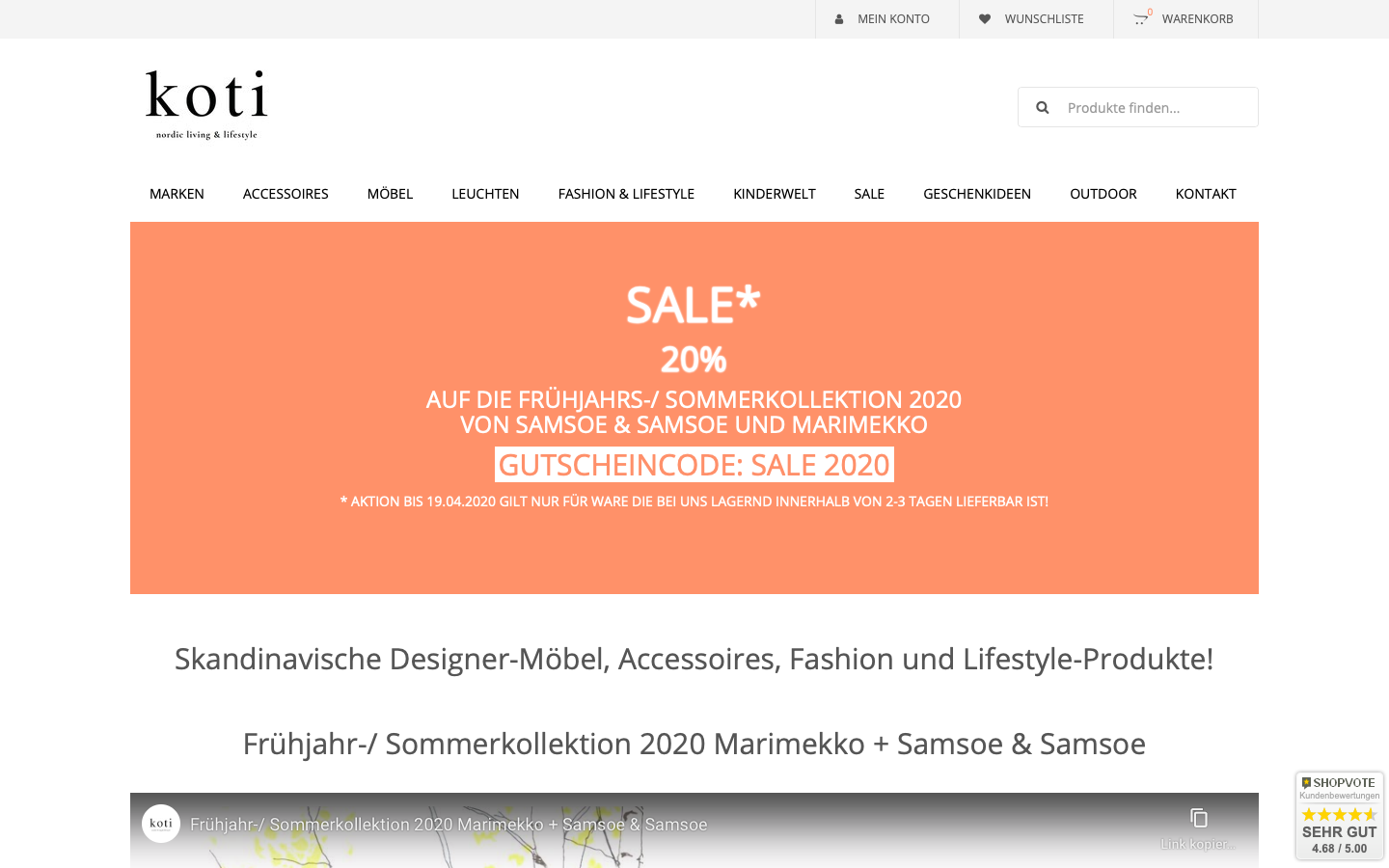The image size is (1389, 868).
Task: Open the Leuchten menu
Action: pyautogui.click(x=485, y=194)
